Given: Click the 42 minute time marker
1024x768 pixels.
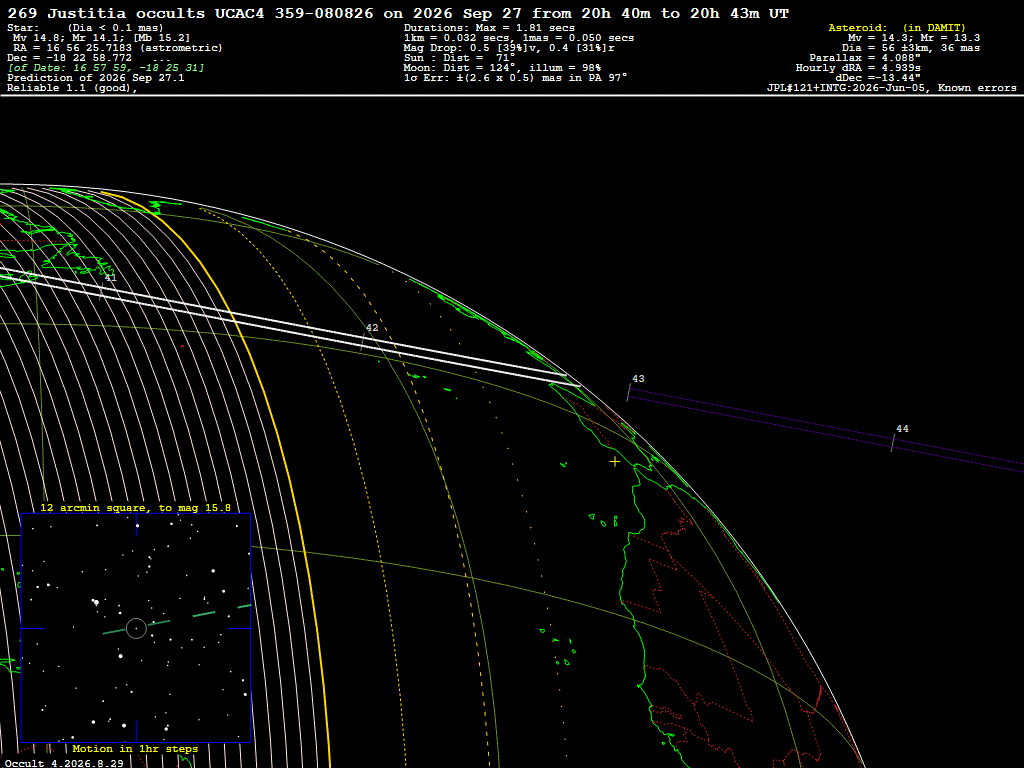Looking at the screenshot, I should (x=372, y=328).
